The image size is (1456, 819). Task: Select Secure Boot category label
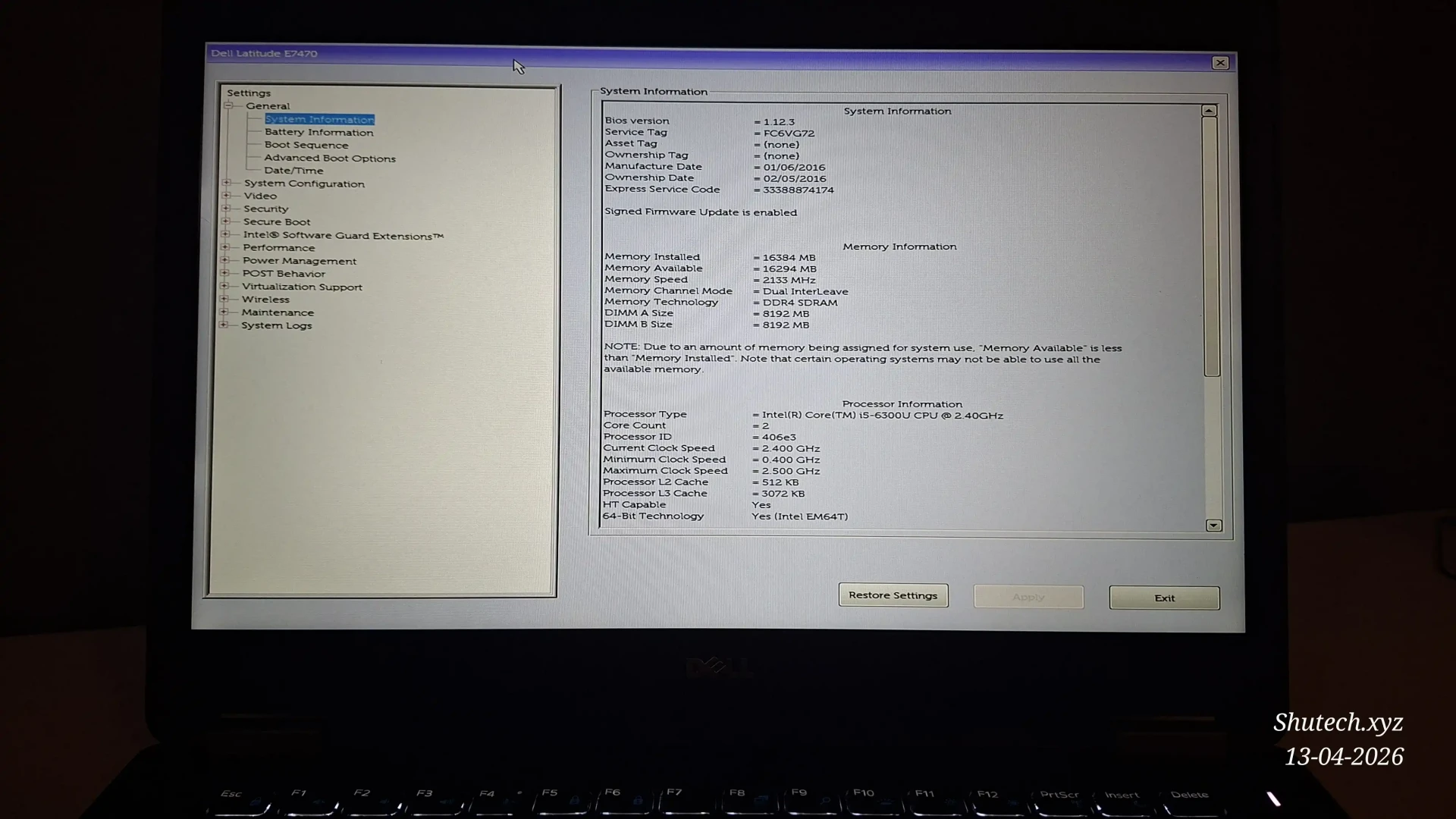point(277,221)
